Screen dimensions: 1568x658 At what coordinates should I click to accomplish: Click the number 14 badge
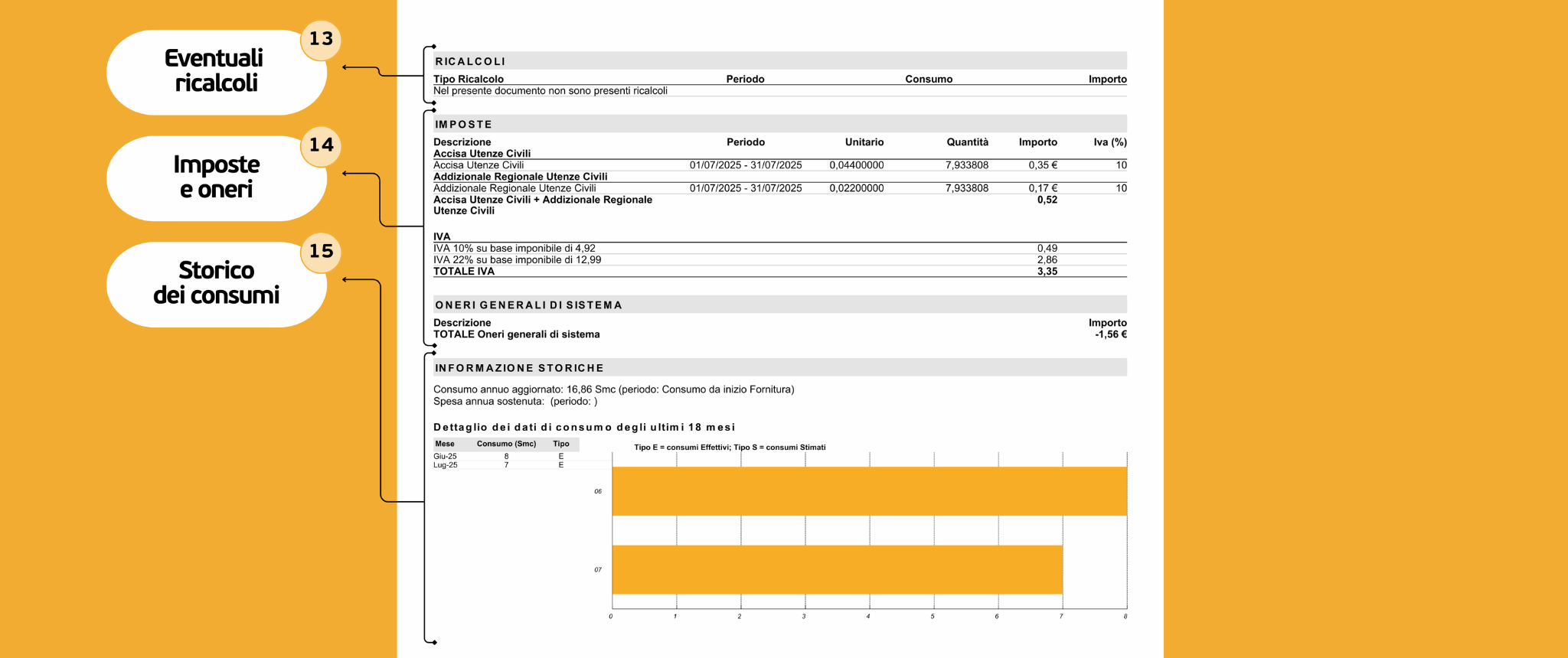(321, 145)
